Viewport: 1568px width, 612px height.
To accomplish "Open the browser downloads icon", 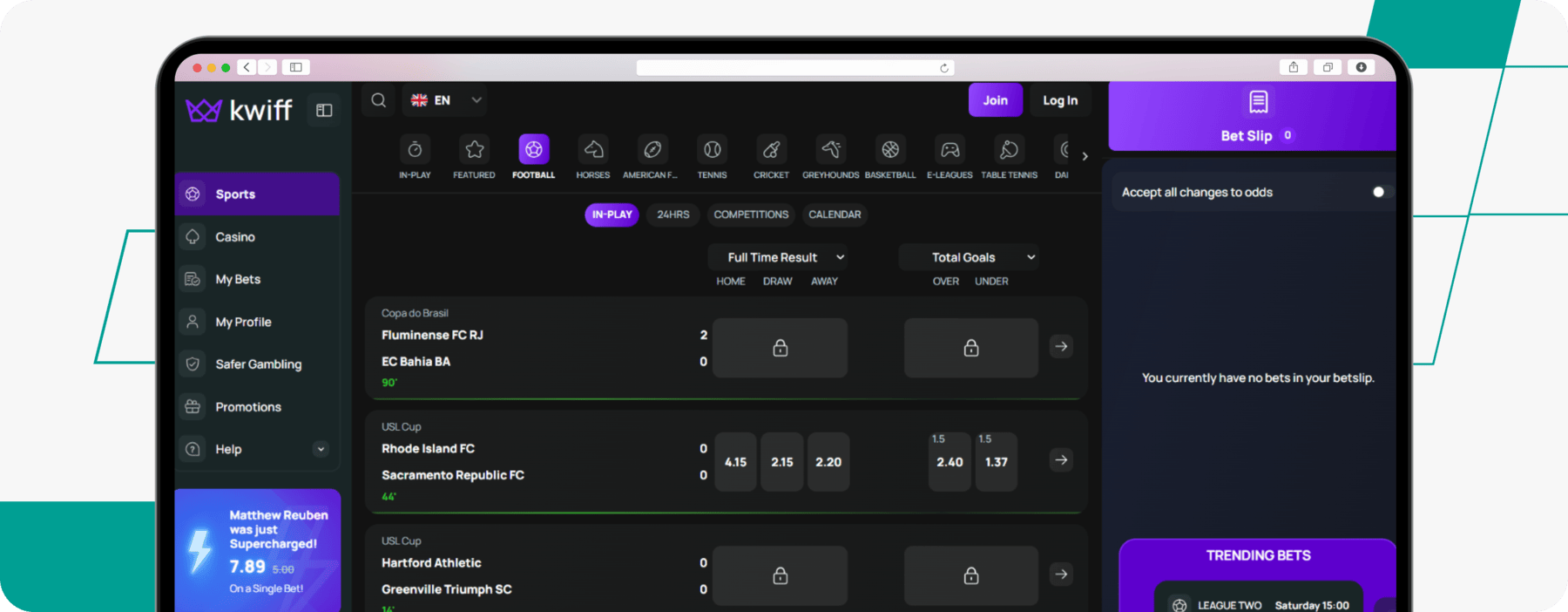I will tap(1361, 67).
